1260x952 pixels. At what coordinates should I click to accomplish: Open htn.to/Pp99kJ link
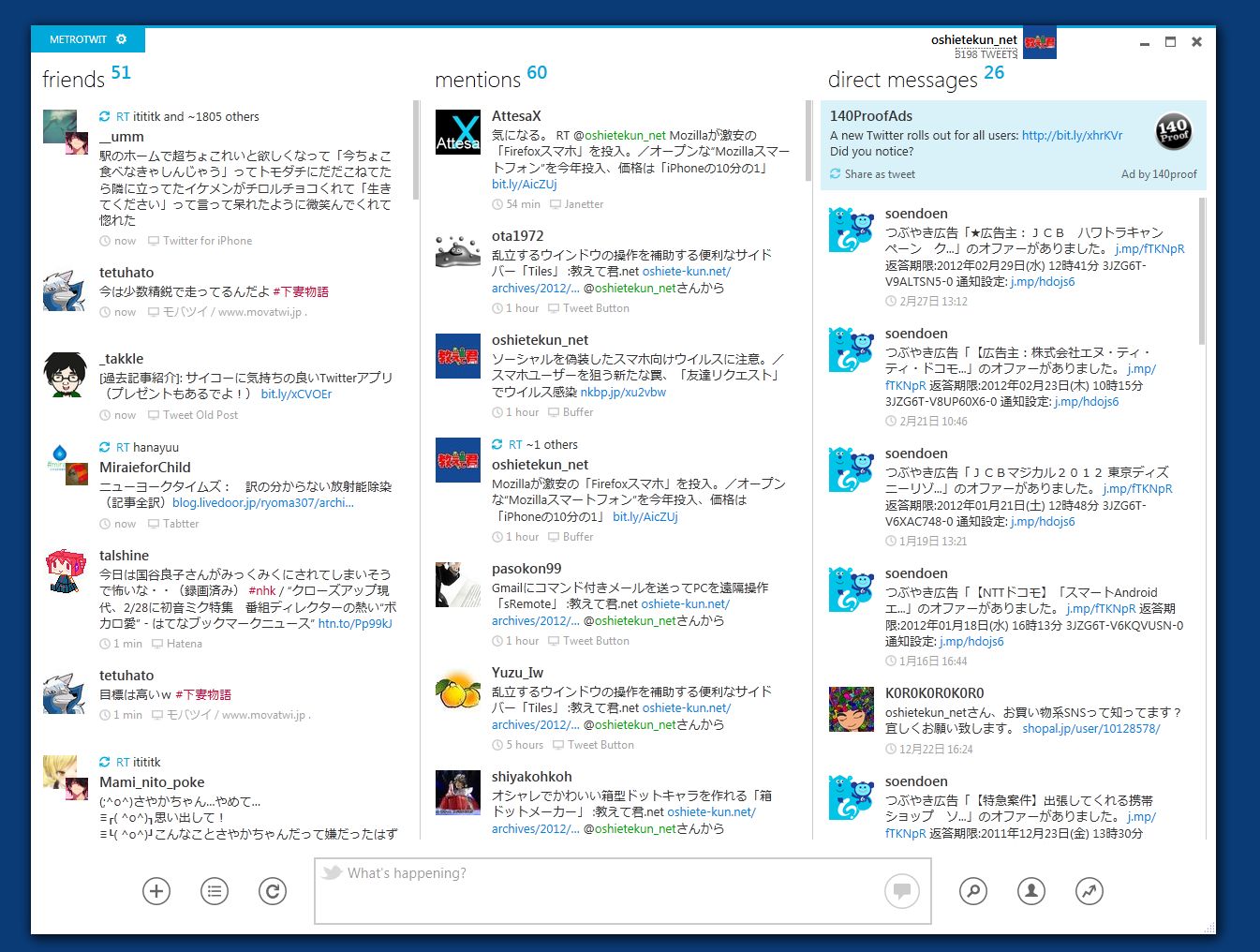(355, 622)
